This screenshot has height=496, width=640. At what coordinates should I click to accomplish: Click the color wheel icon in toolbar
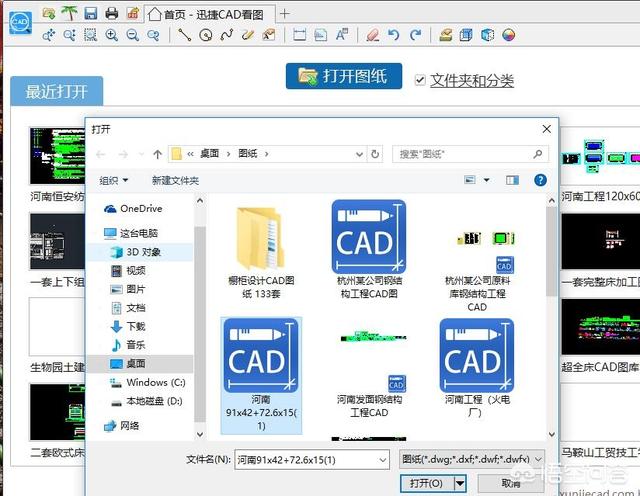coord(509,35)
